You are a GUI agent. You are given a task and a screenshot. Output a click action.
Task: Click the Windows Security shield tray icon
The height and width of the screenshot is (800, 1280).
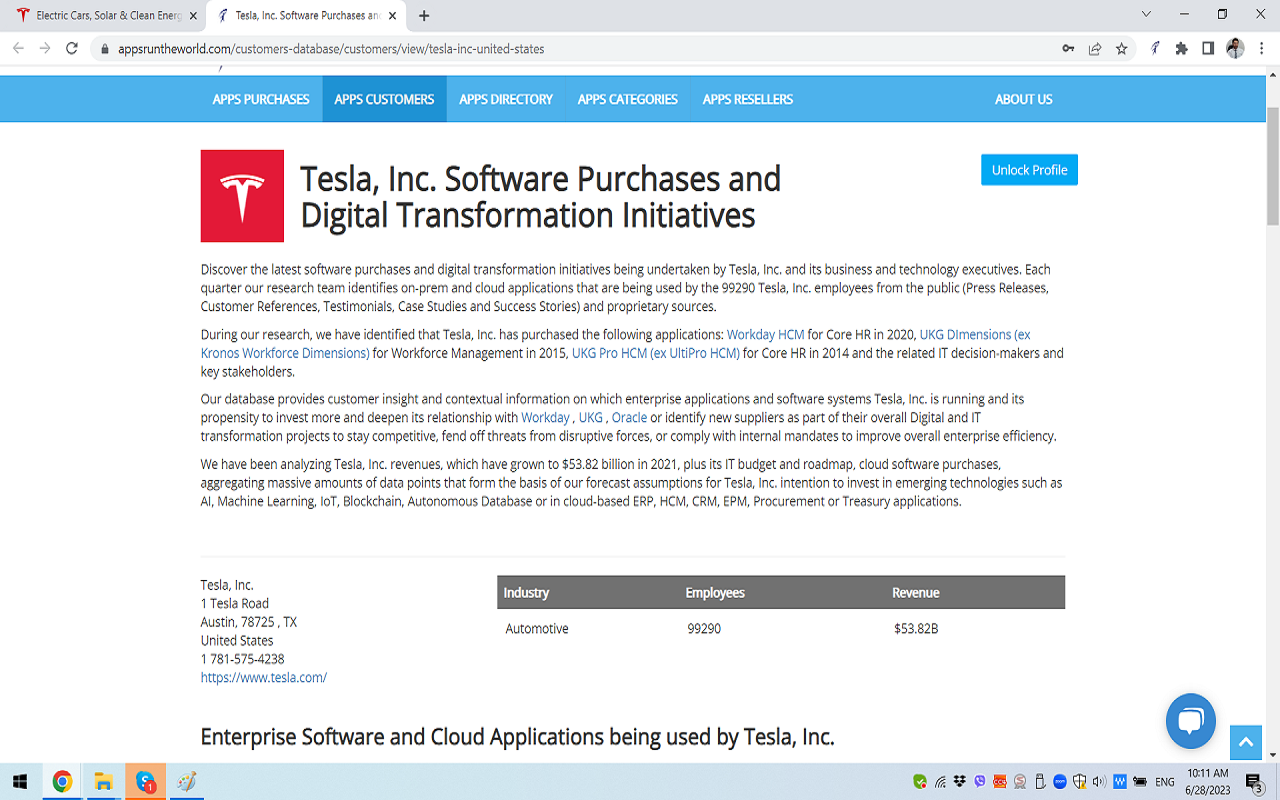click(x=1080, y=782)
